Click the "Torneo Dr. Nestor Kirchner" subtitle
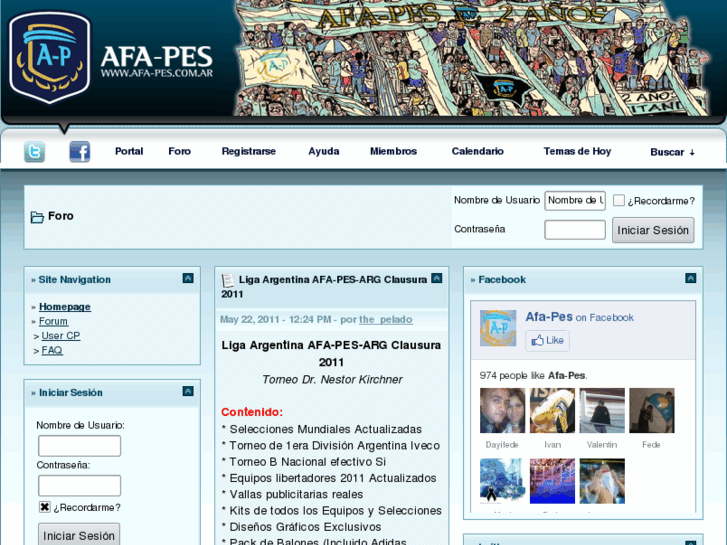The image size is (727, 545). pos(332,379)
